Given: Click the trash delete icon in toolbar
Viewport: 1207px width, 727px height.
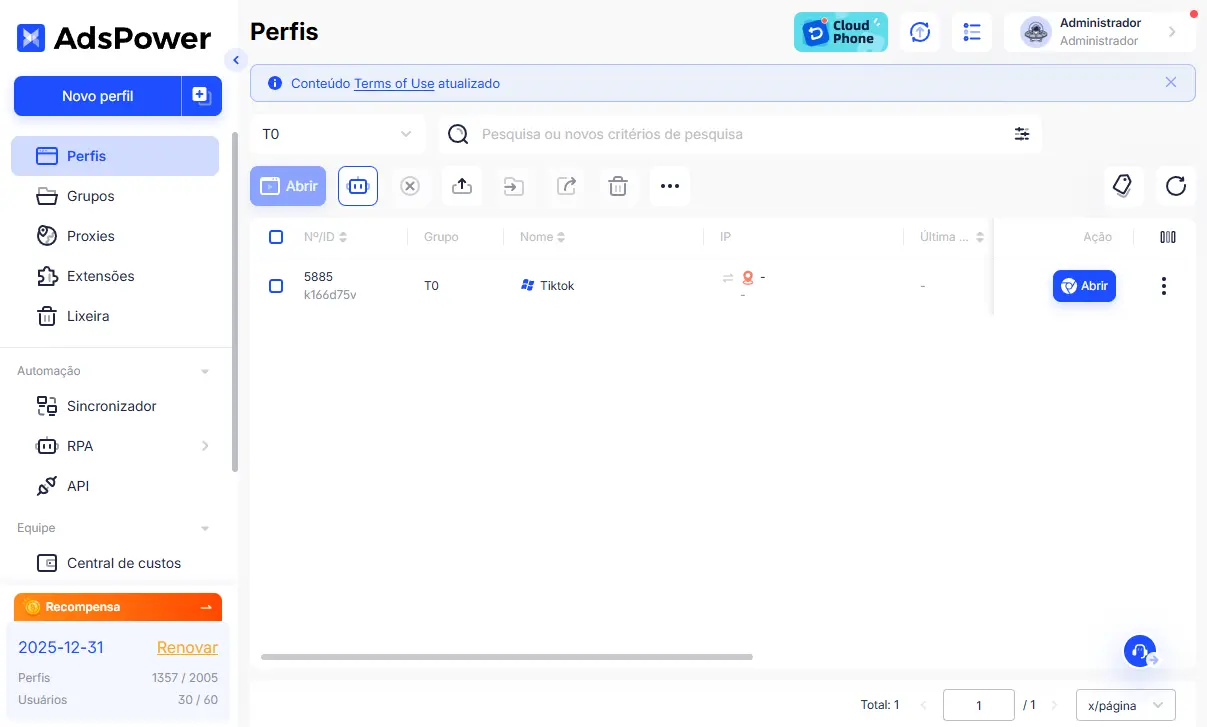Looking at the screenshot, I should click(618, 186).
